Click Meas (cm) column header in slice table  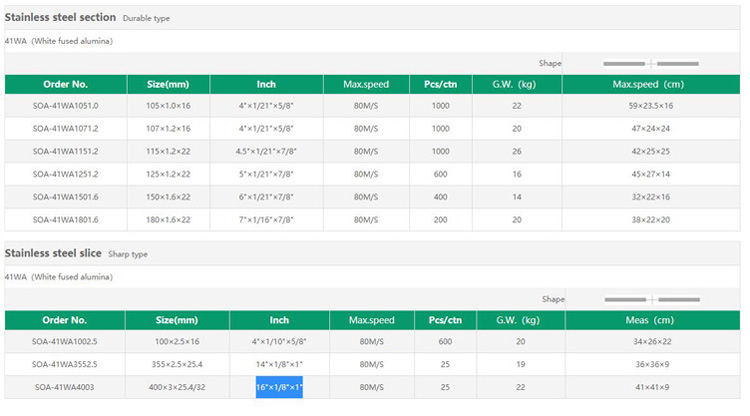click(x=651, y=320)
